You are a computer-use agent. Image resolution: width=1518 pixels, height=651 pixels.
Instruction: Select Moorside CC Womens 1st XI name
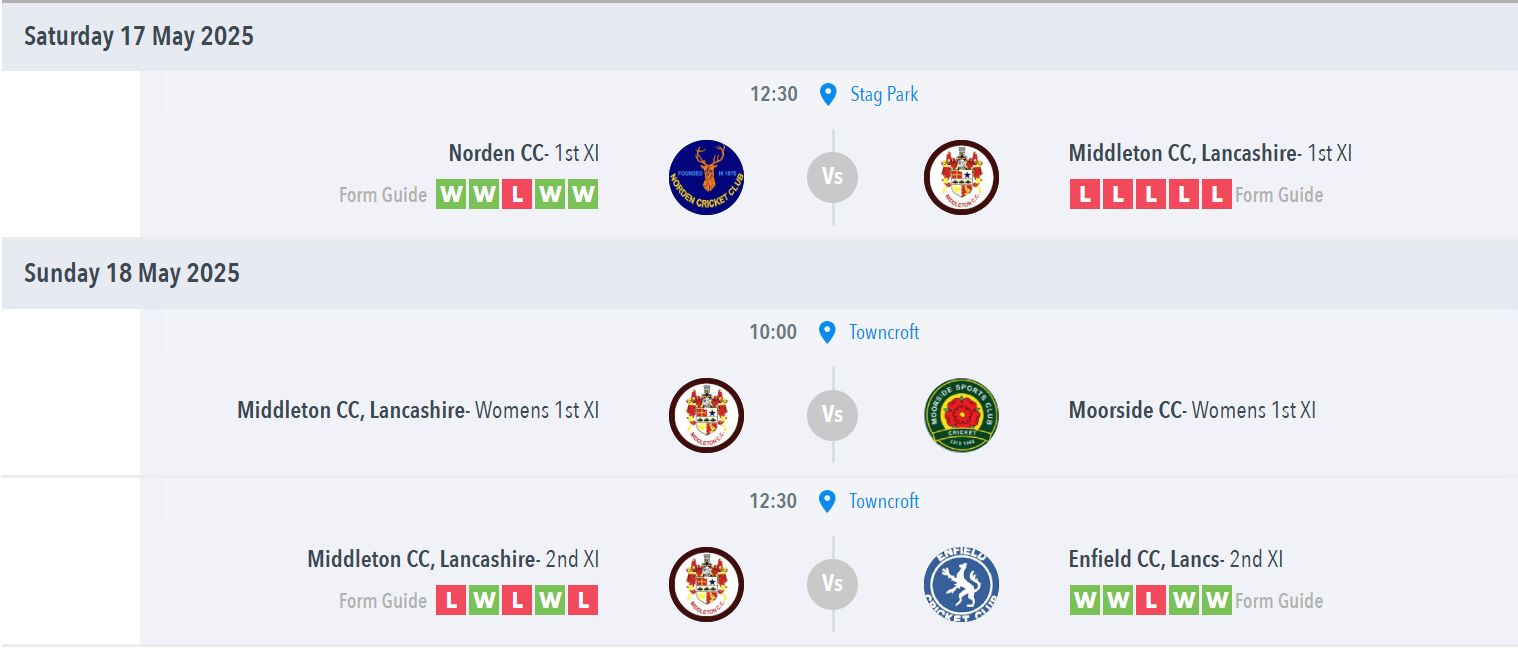point(1192,410)
